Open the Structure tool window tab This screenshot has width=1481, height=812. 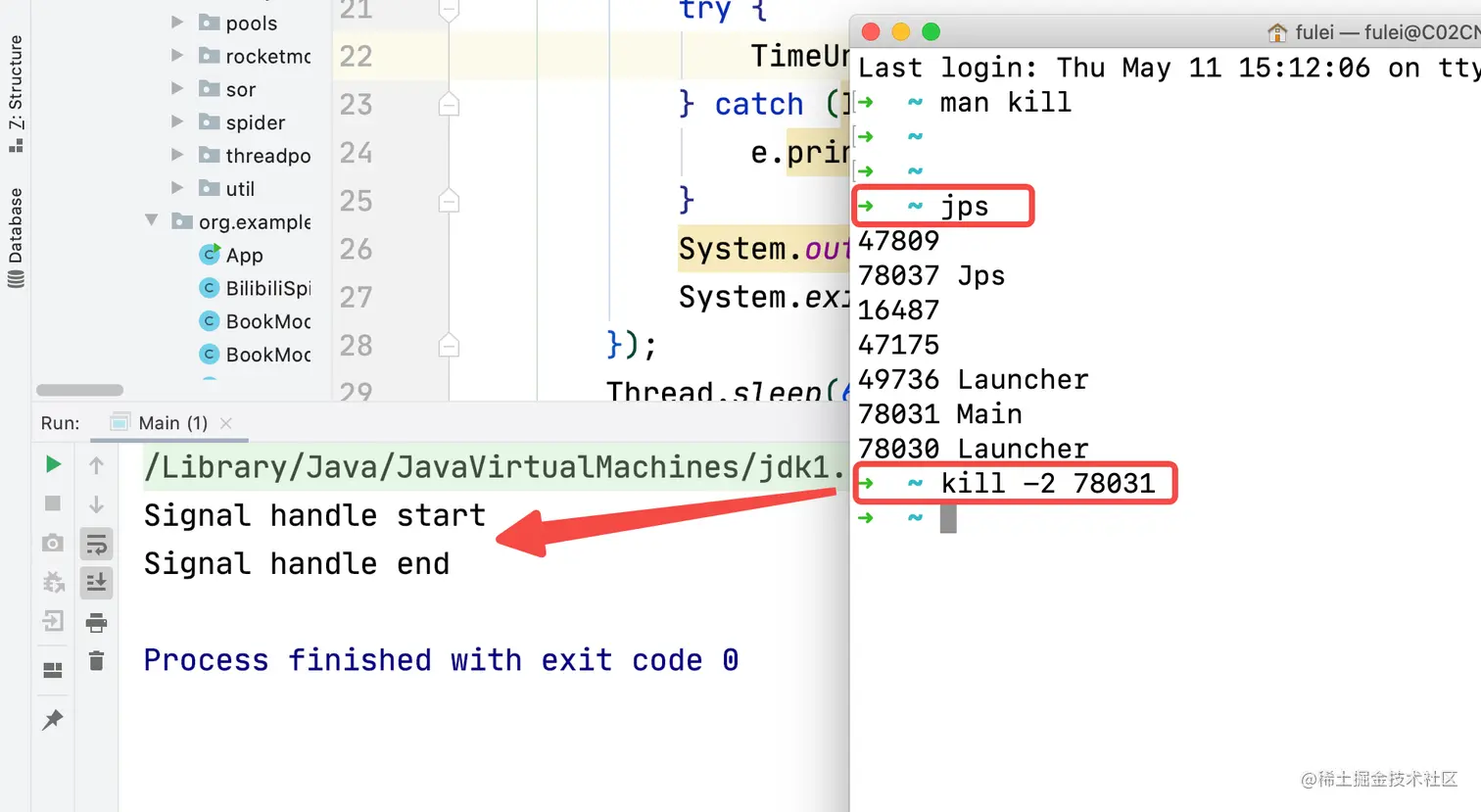click(15, 93)
